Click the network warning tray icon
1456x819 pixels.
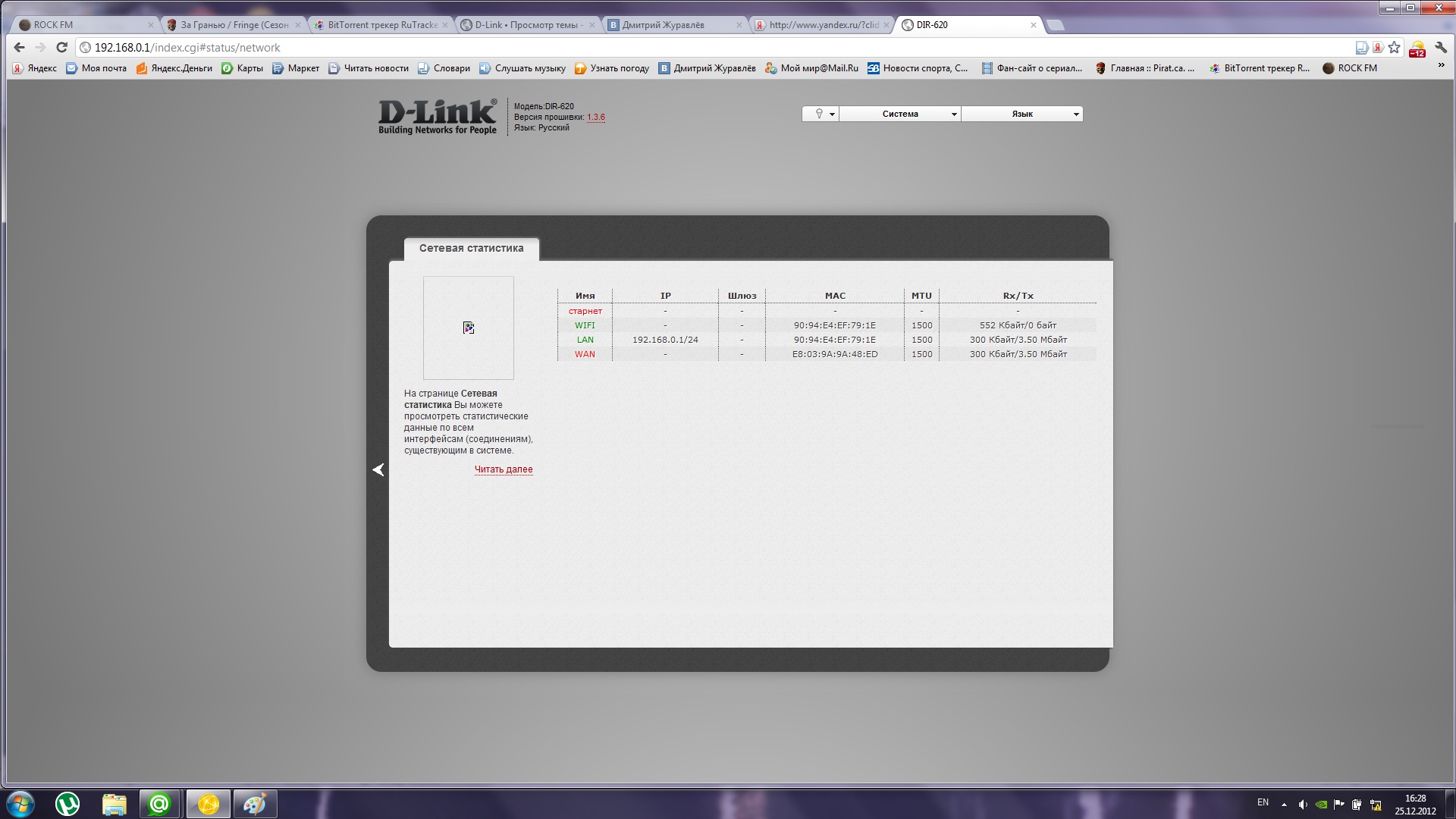pyautogui.click(x=1375, y=804)
